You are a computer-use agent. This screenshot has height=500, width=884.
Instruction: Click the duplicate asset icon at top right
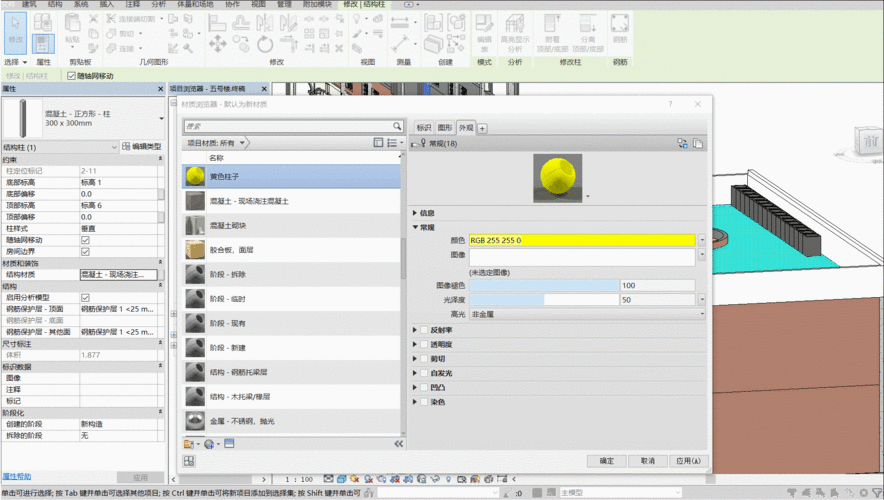click(697, 144)
